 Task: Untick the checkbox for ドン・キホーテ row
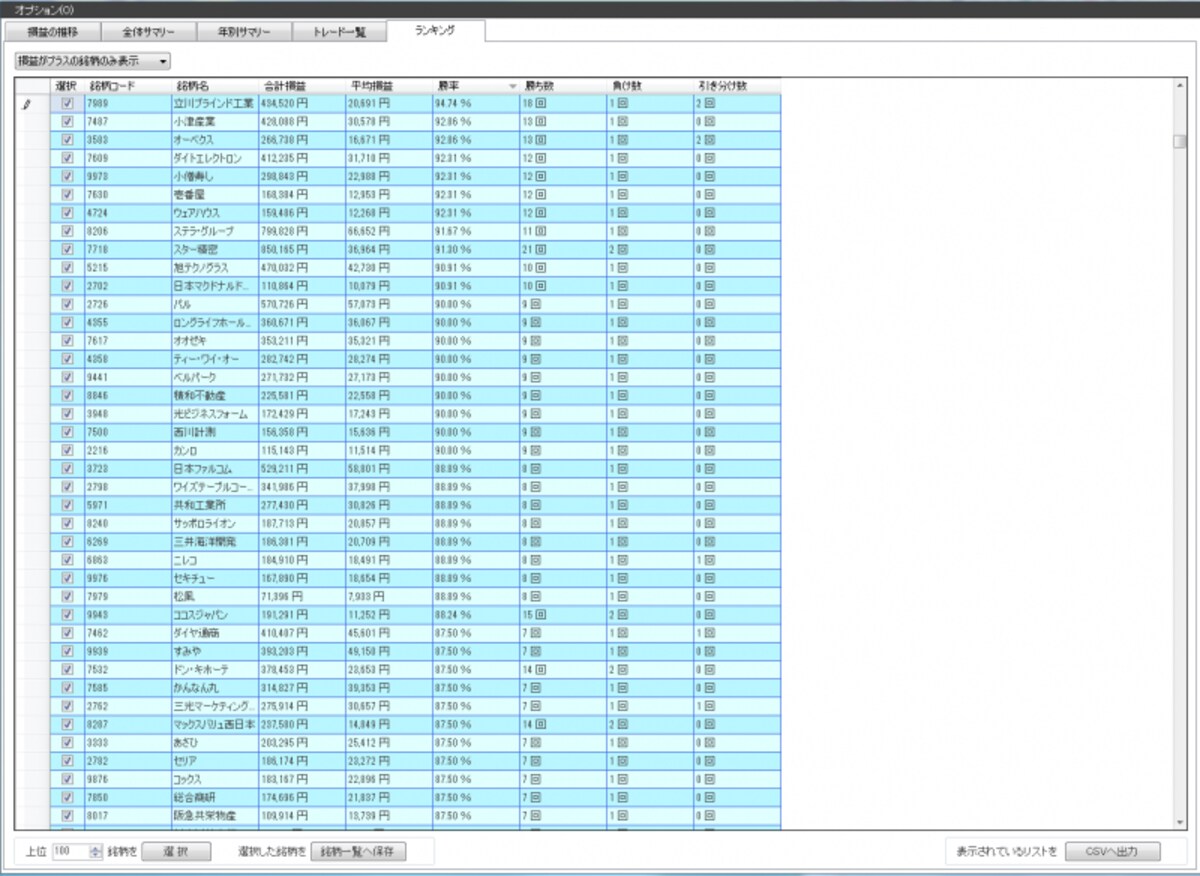tap(67, 669)
